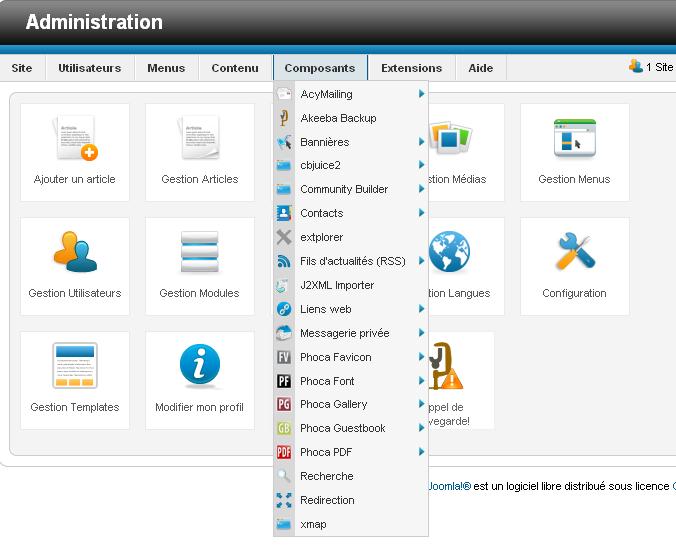Viewport: 676px width, 552px height.
Task: Expand the Phoca Gallery submenu arrow
Action: 421,404
